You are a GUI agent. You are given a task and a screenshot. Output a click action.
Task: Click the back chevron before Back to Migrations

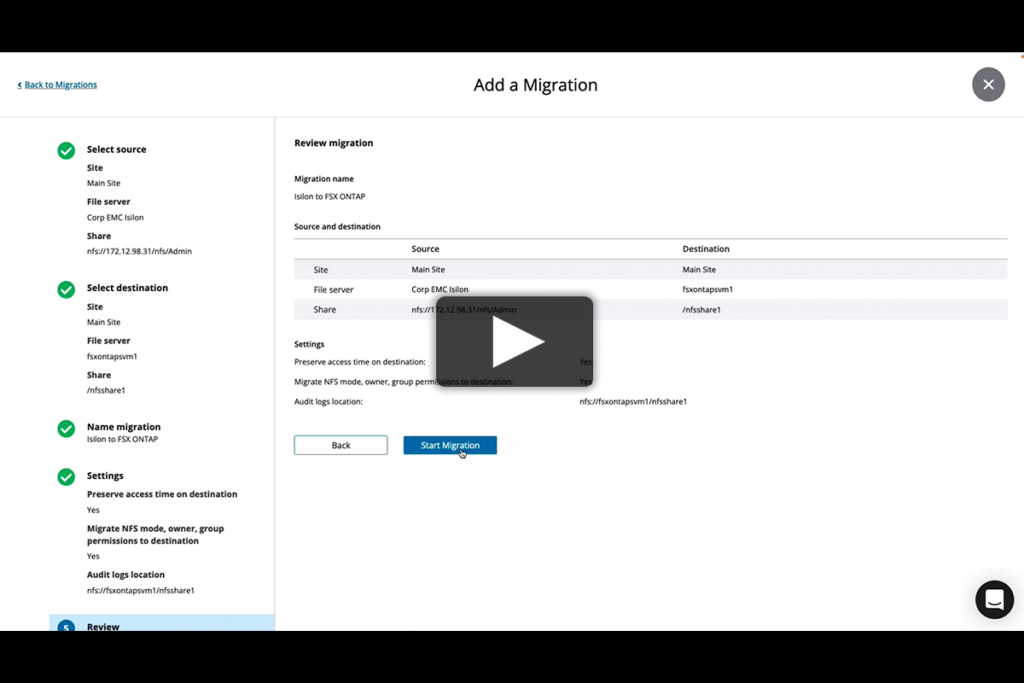pyautogui.click(x=20, y=84)
